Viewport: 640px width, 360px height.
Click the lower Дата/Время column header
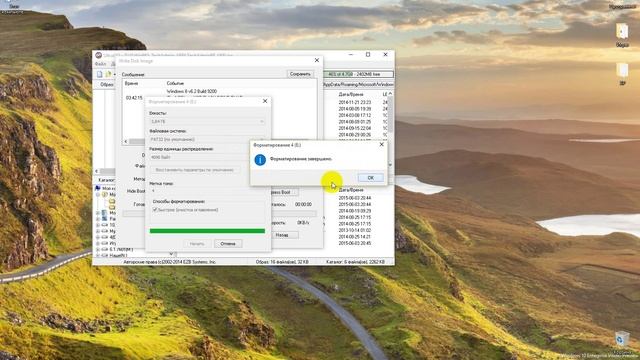[x=351, y=190]
